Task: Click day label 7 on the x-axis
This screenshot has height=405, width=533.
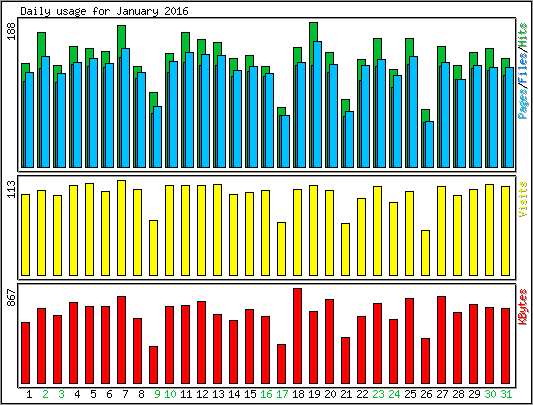Action: click(125, 394)
